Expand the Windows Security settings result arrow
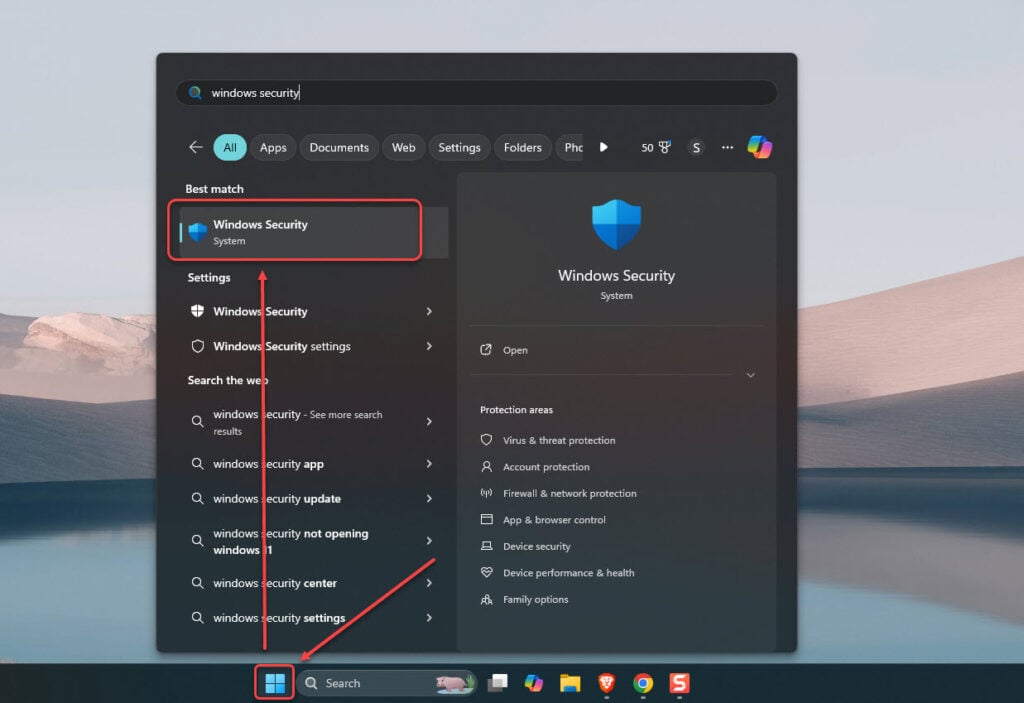 pos(429,346)
